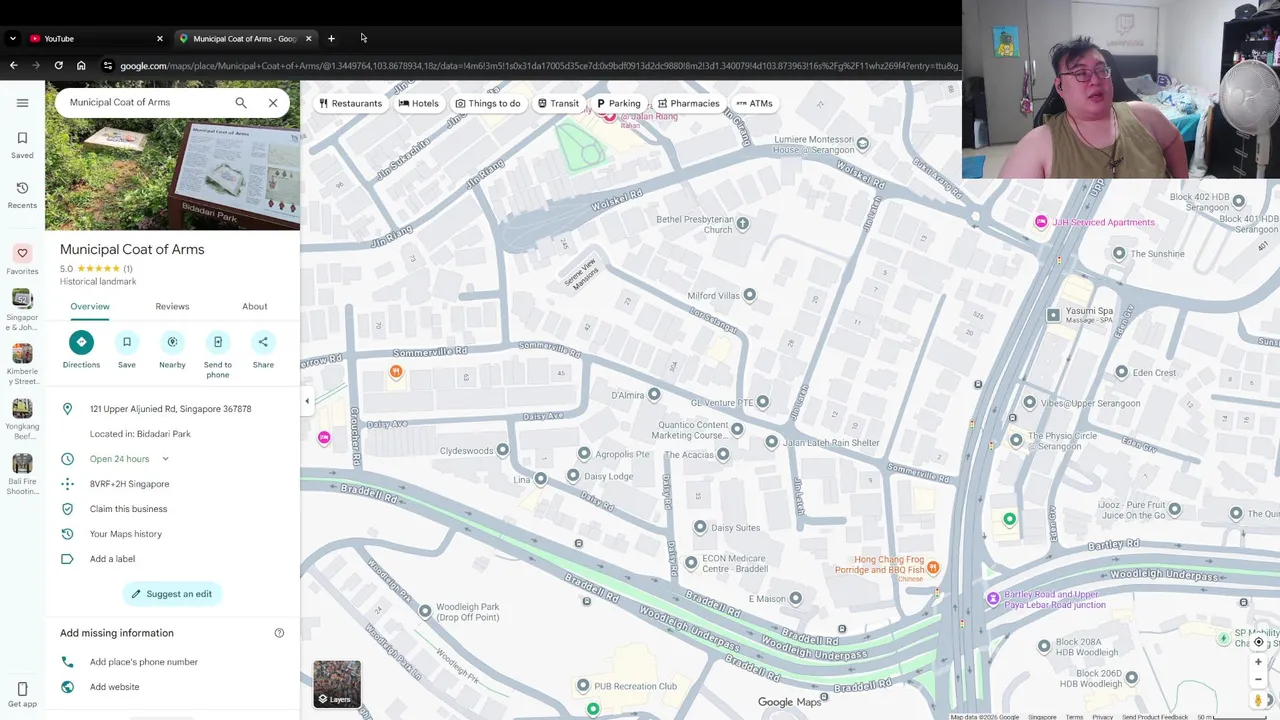Click Suggest an edit button
Screen dimensions: 1280x720
click(172, 594)
